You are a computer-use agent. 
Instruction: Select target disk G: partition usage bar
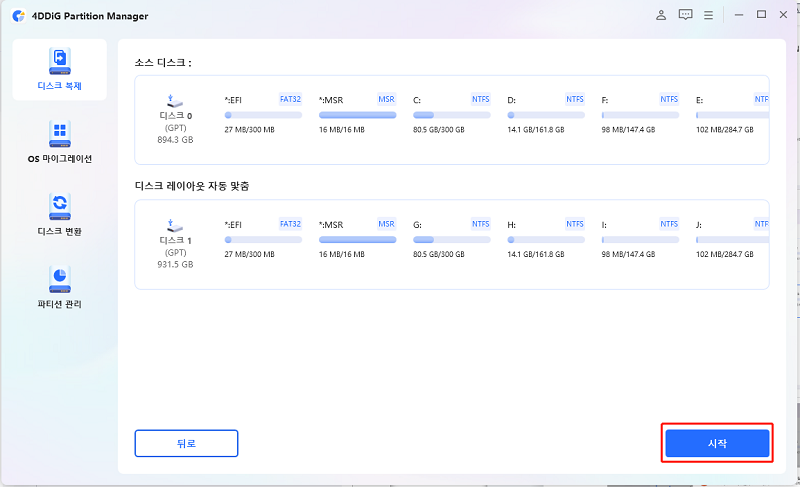click(452, 240)
